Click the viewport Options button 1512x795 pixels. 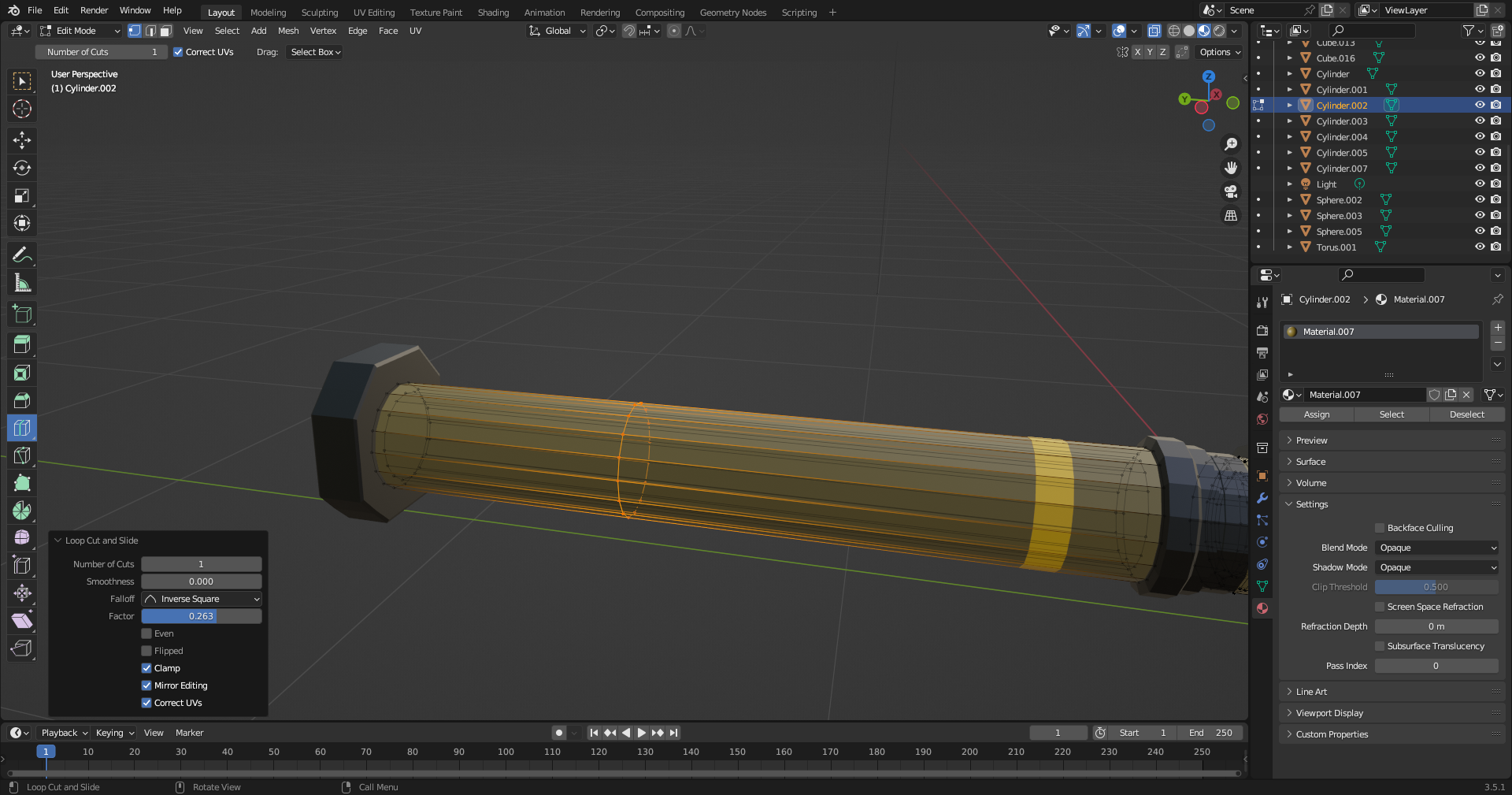click(x=1219, y=52)
